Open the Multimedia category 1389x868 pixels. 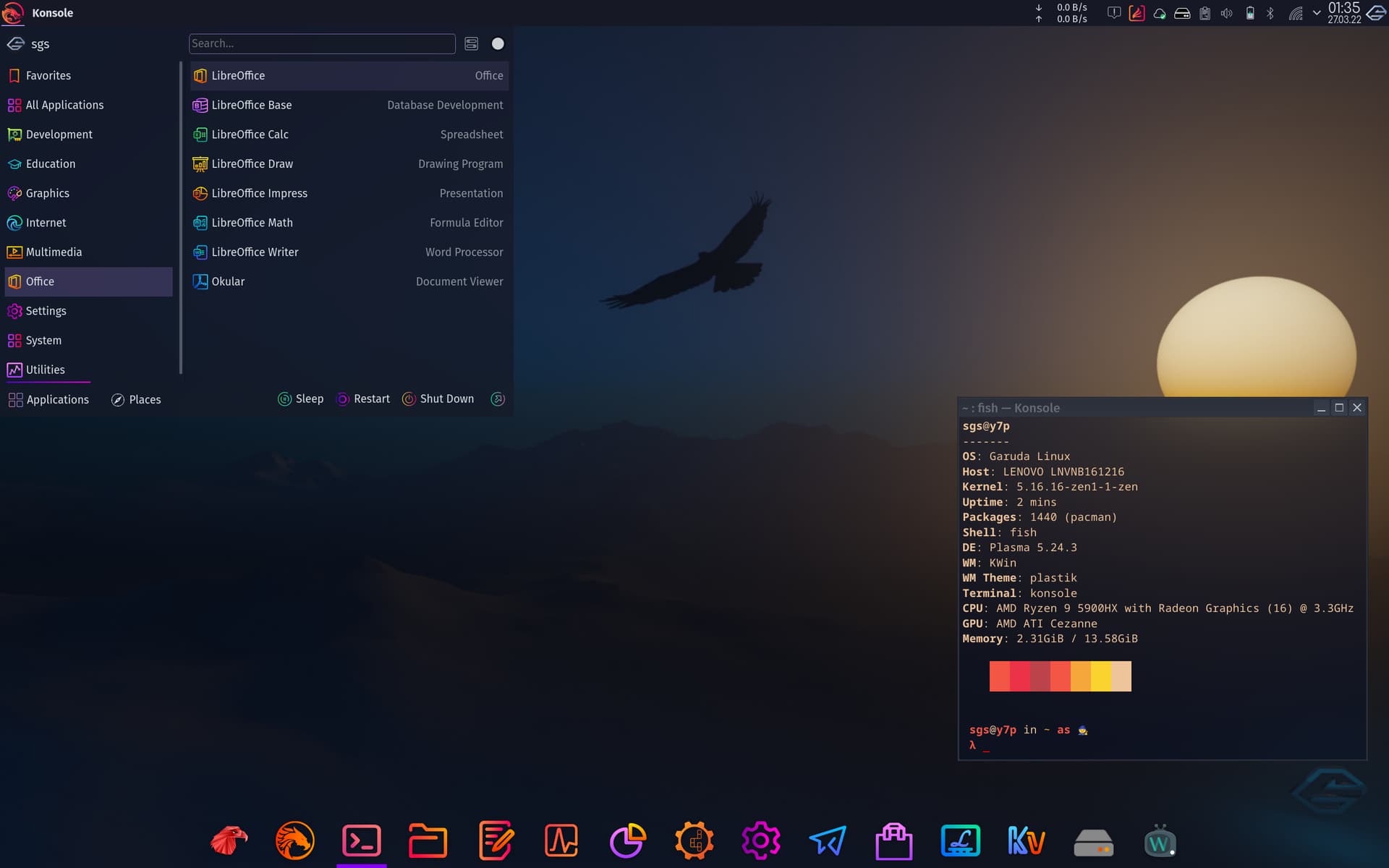point(88,252)
